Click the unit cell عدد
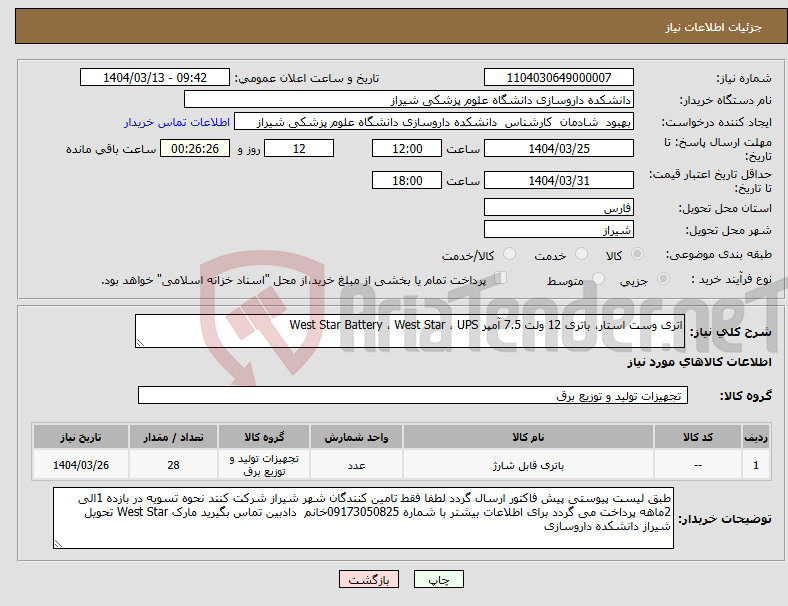 click(x=356, y=465)
